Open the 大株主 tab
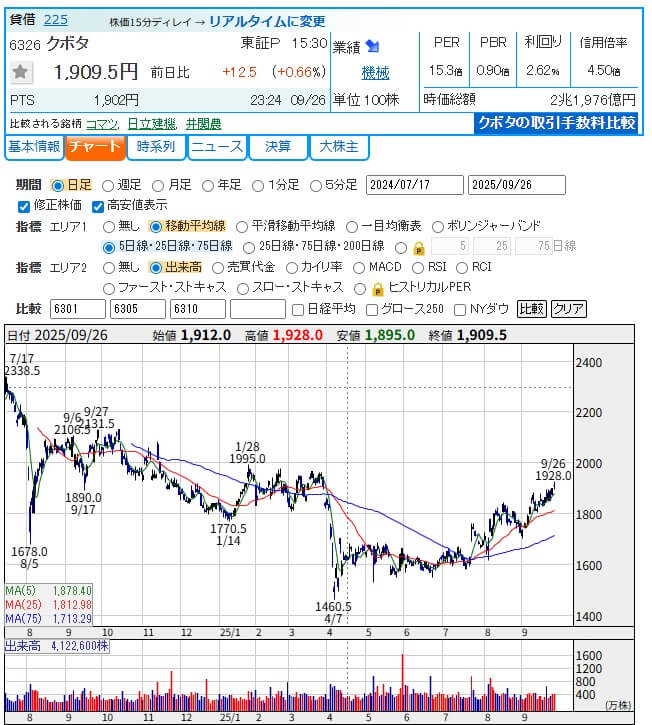This screenshot has height=725, width=652. [339, 147]
